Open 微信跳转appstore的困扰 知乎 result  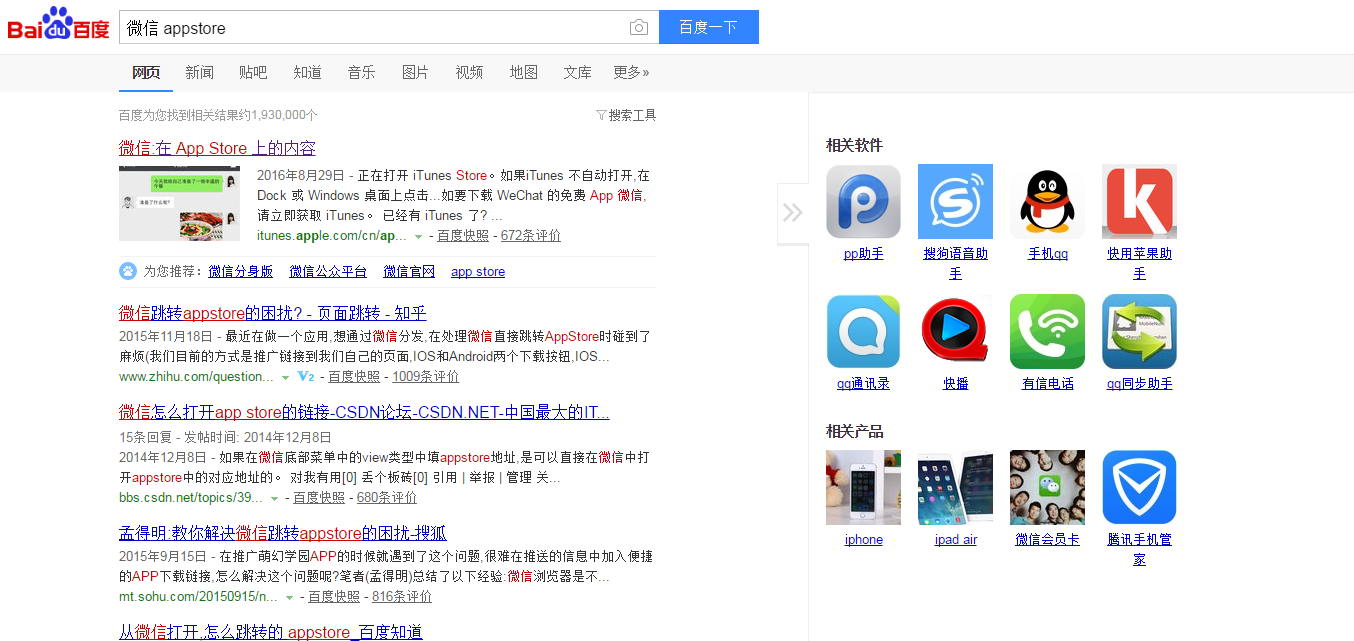point(273,313)
